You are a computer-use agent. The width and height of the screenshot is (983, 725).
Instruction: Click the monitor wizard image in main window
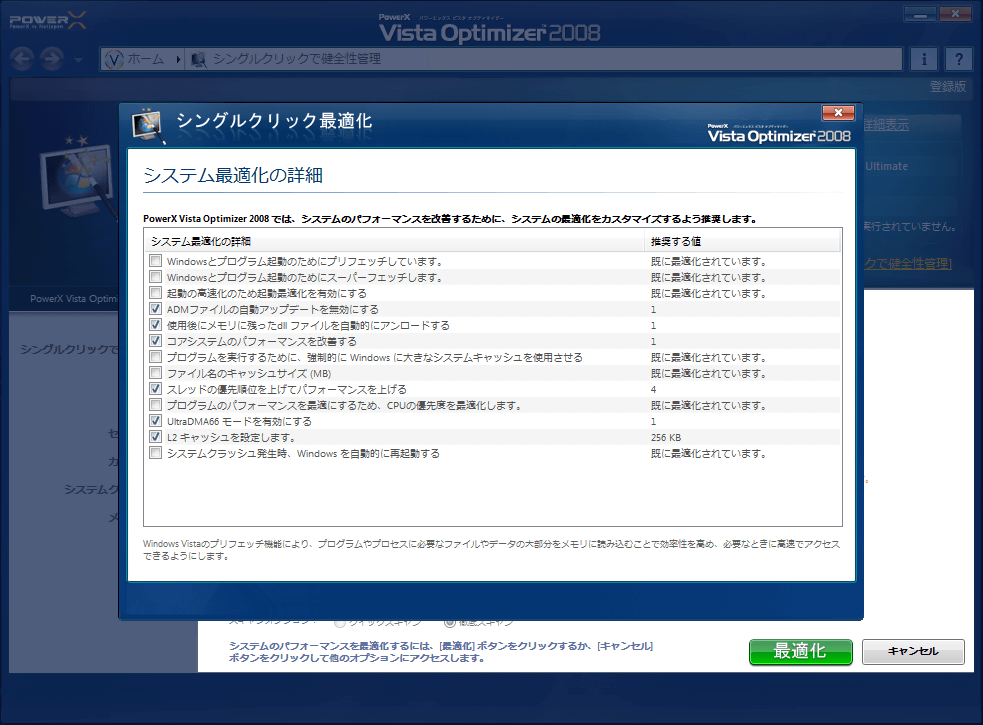click(76, 177)
